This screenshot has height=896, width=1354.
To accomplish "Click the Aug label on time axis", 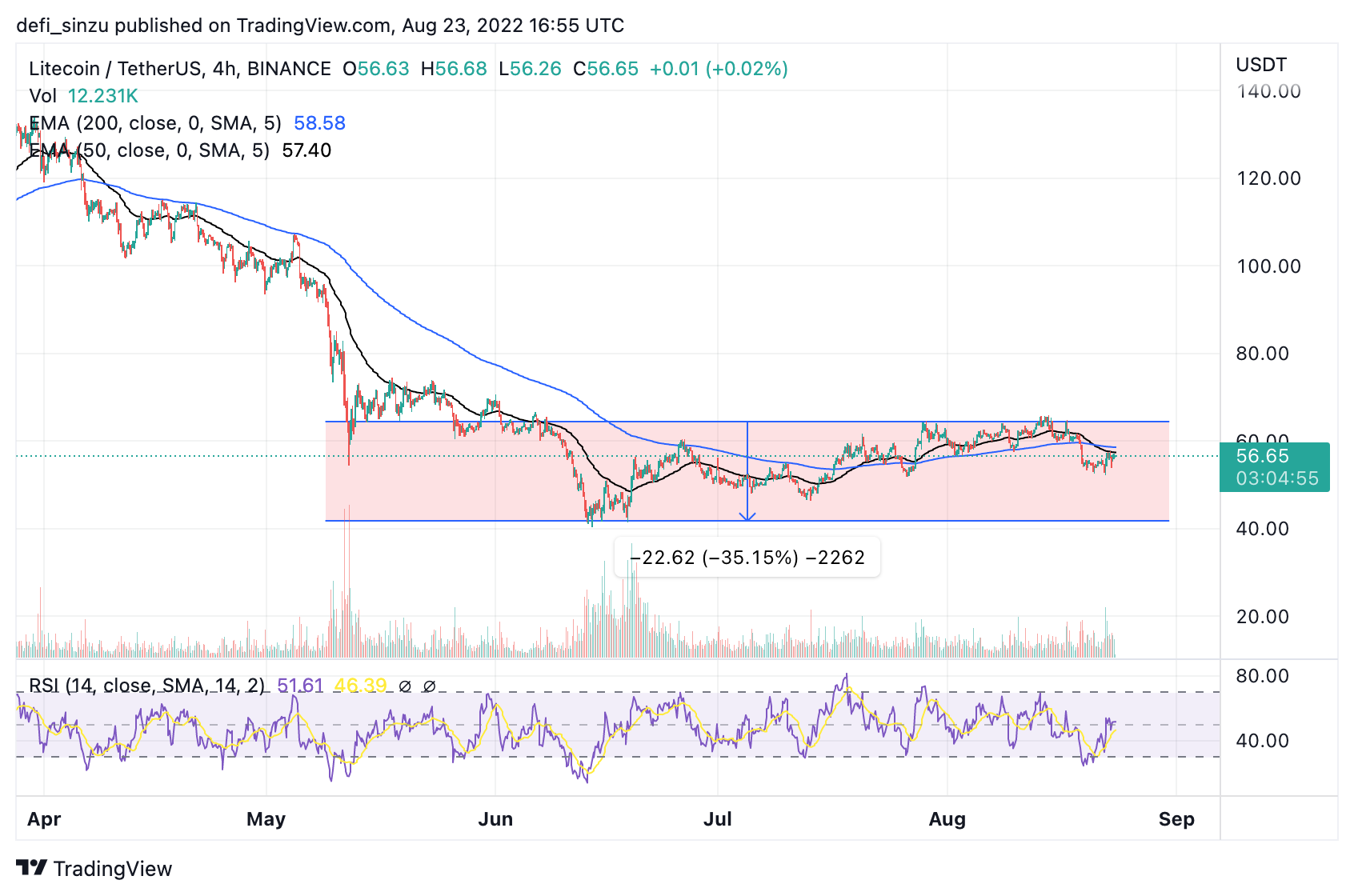I will pyautogui.click(x=947, y=819).
